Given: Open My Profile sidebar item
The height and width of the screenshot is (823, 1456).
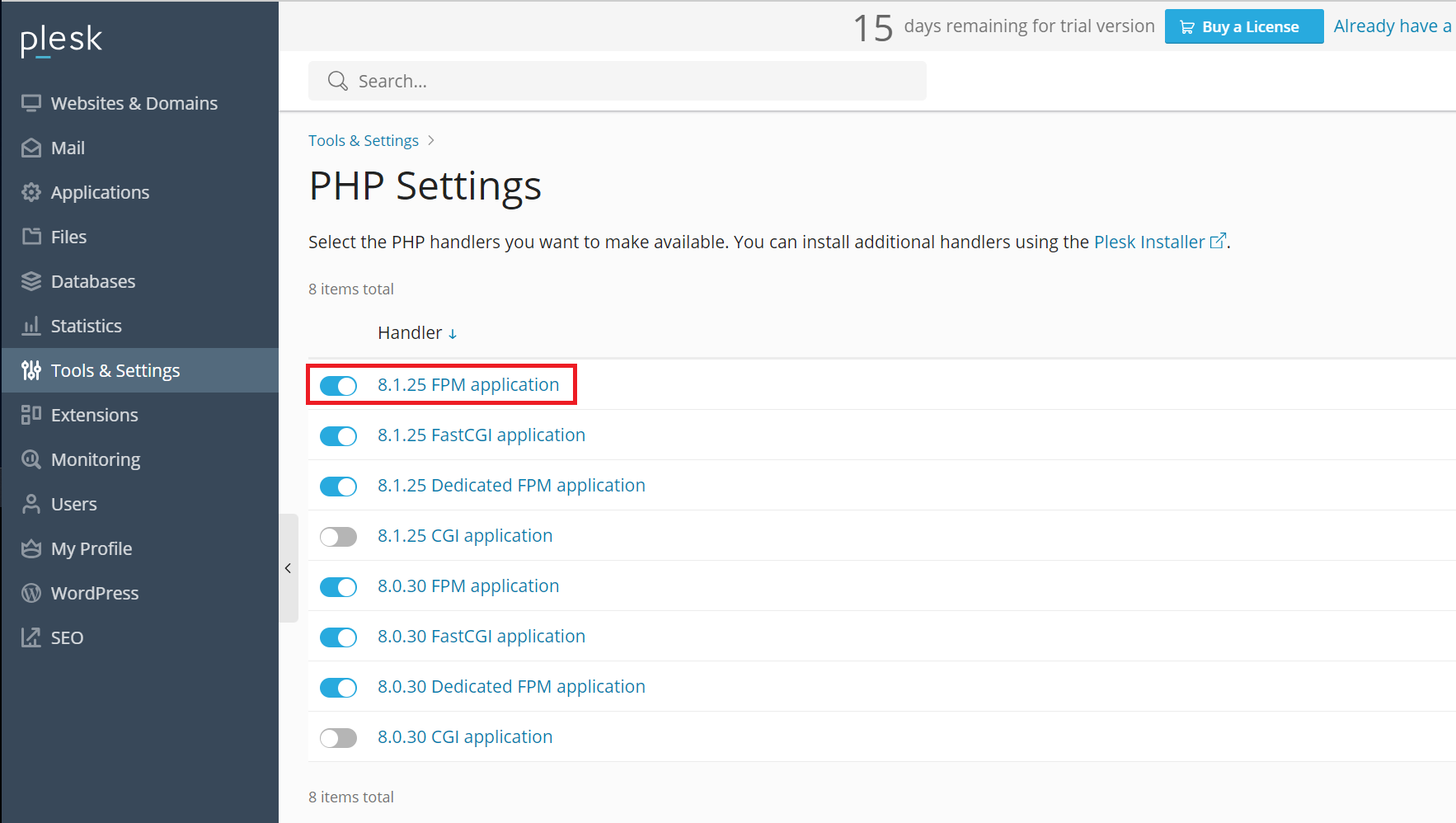Looking at the screenshot, I should click(139, 548).
